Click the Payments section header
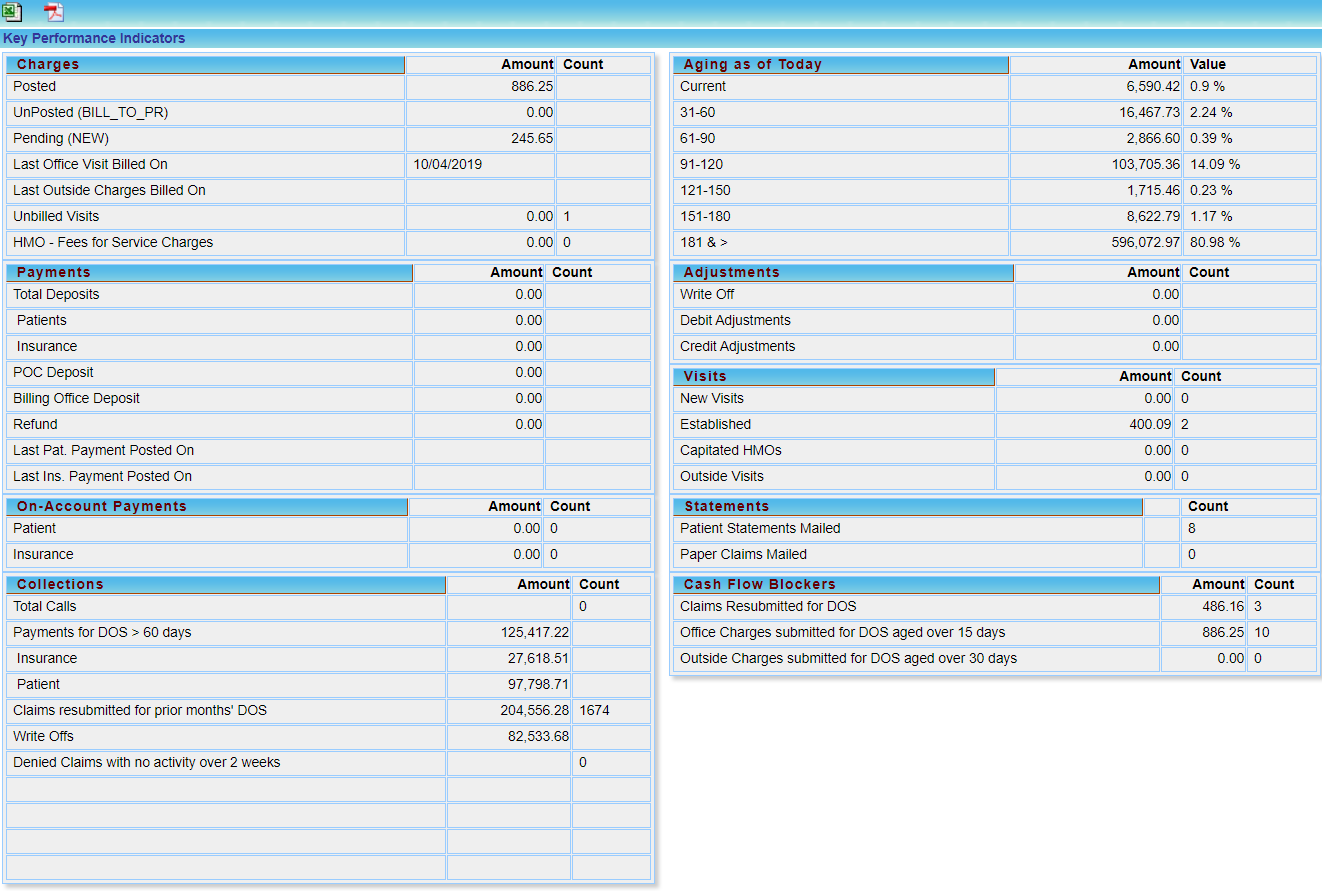1322x891 pixels. pos(53,272)
